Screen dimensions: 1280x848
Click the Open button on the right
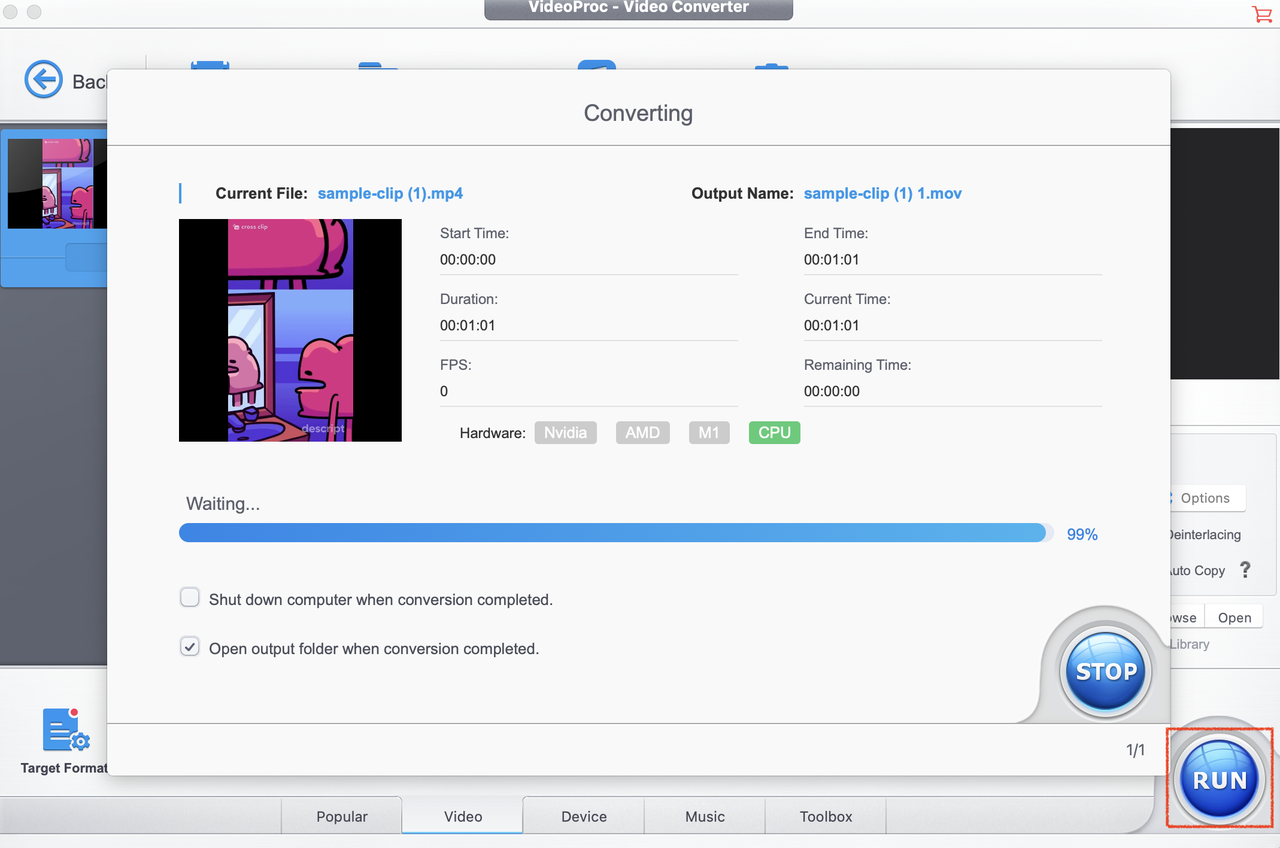click(1233, 617)
